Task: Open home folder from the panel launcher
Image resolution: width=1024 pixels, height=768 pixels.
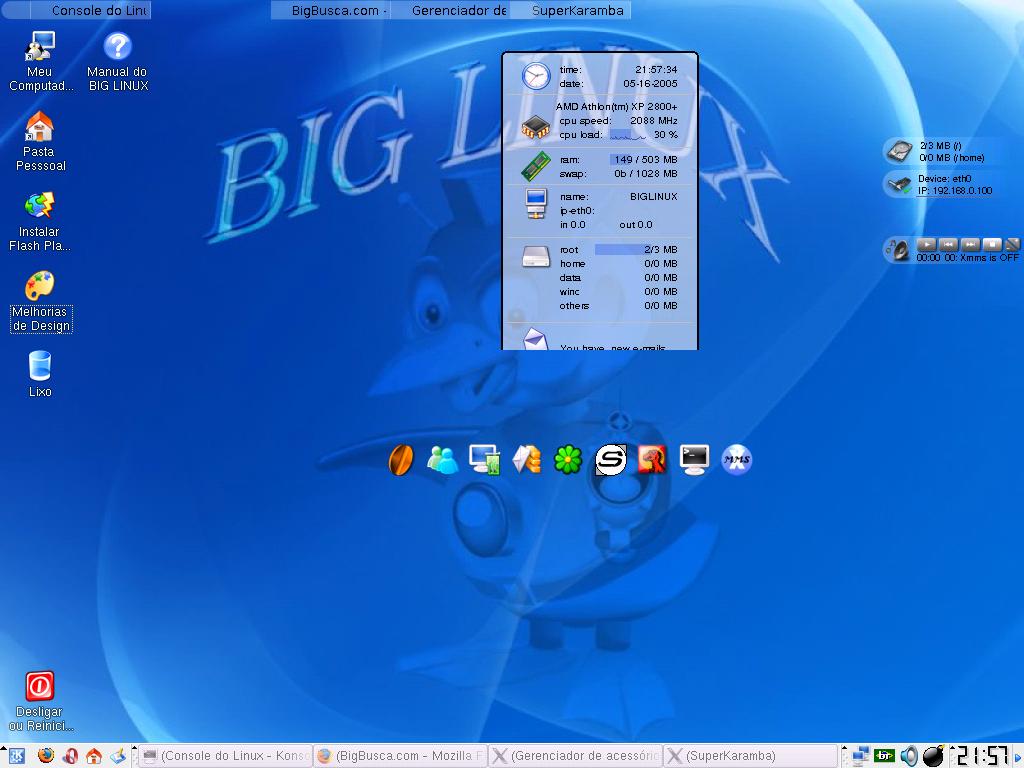Action: click(94, 756)
